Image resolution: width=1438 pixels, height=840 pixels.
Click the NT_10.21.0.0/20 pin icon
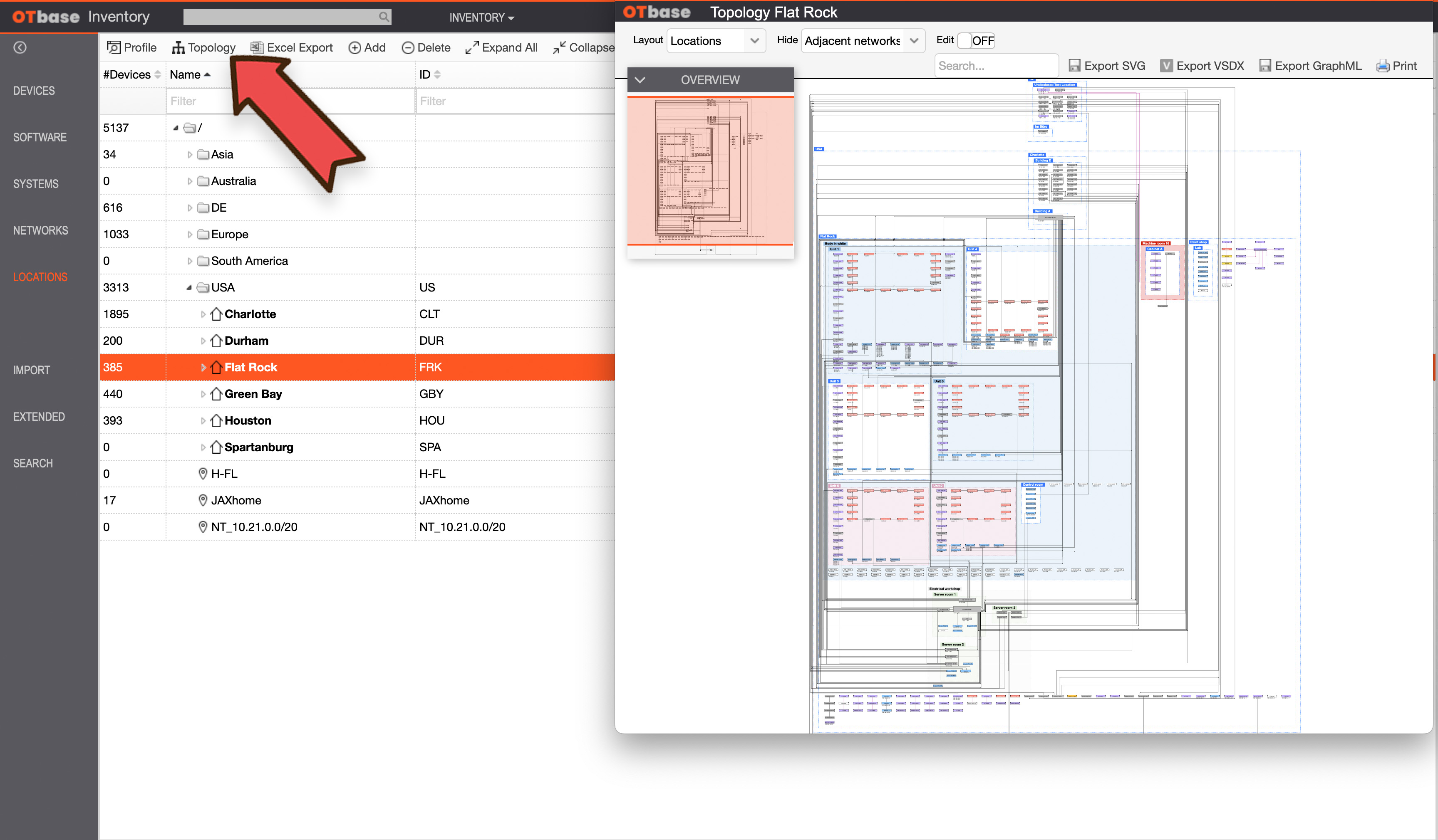(203, 526)
